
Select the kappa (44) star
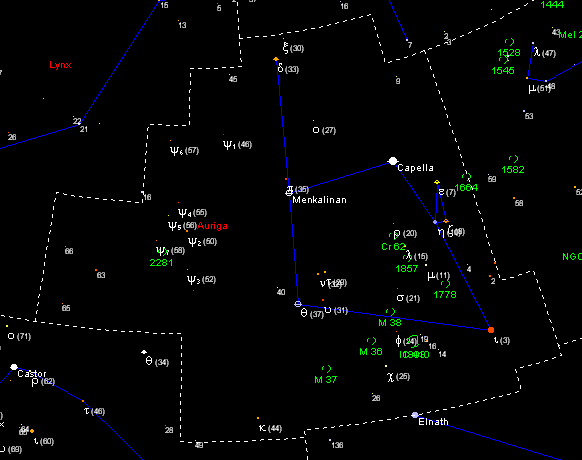click(x=258, y=418)
